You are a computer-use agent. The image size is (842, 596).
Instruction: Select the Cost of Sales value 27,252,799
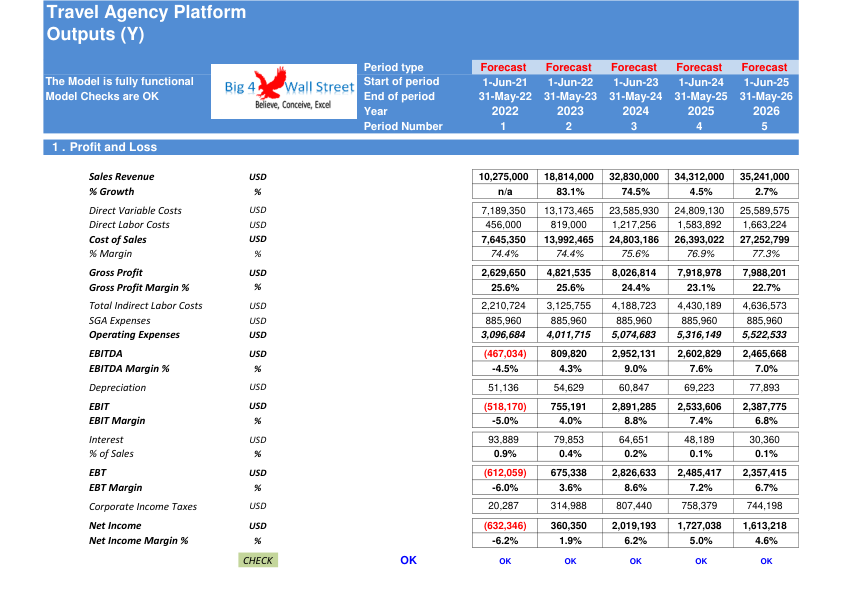coord(766,239)
